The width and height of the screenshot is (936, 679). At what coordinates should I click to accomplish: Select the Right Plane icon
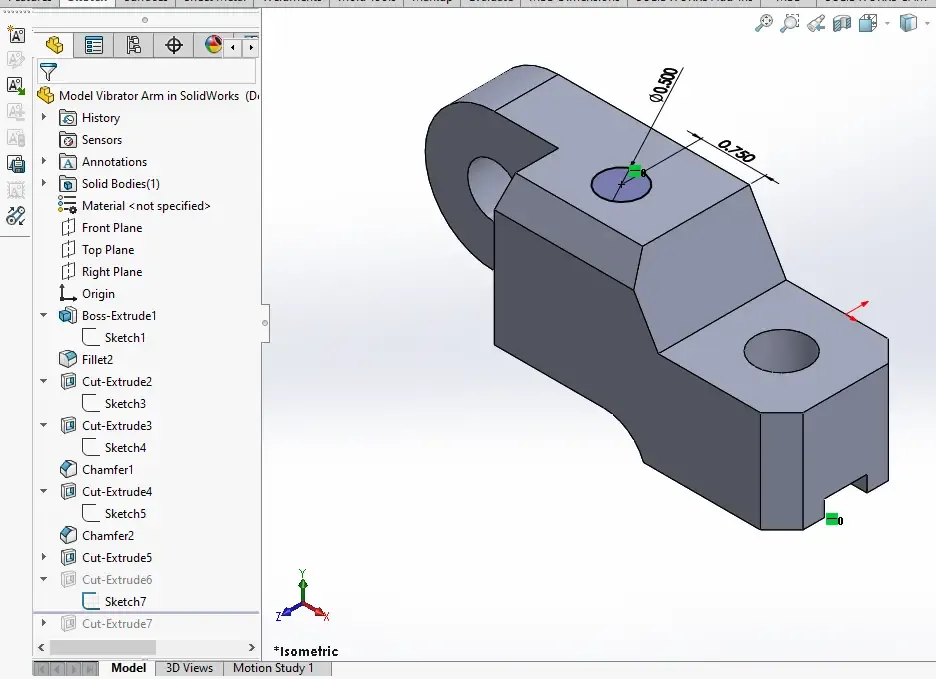click(68, 272)
